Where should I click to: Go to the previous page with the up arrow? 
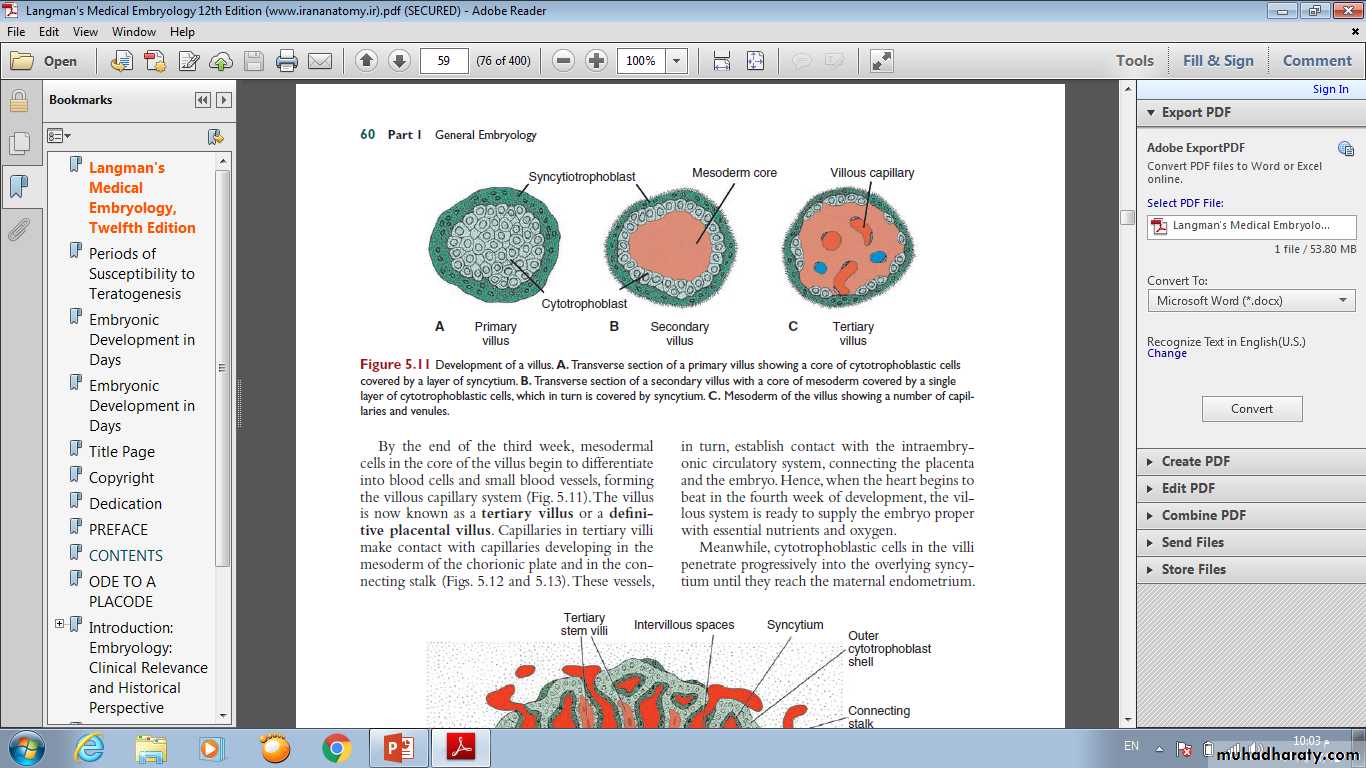[366, 61]
